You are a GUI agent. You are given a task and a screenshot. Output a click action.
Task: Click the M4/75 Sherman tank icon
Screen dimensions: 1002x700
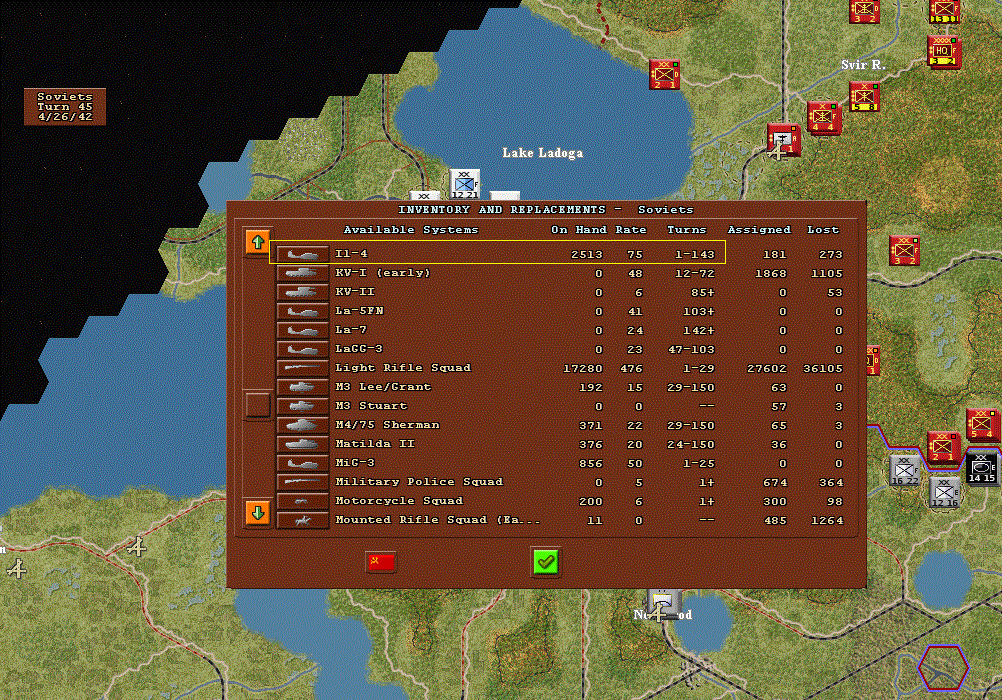click(303, 425)
